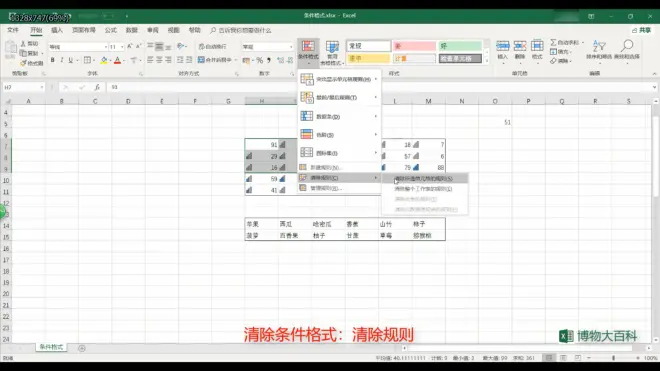The width and height of the screenshot is (660, 371).
Task: Open the Fill dropdown in editing group
Action: click(561, 52)
